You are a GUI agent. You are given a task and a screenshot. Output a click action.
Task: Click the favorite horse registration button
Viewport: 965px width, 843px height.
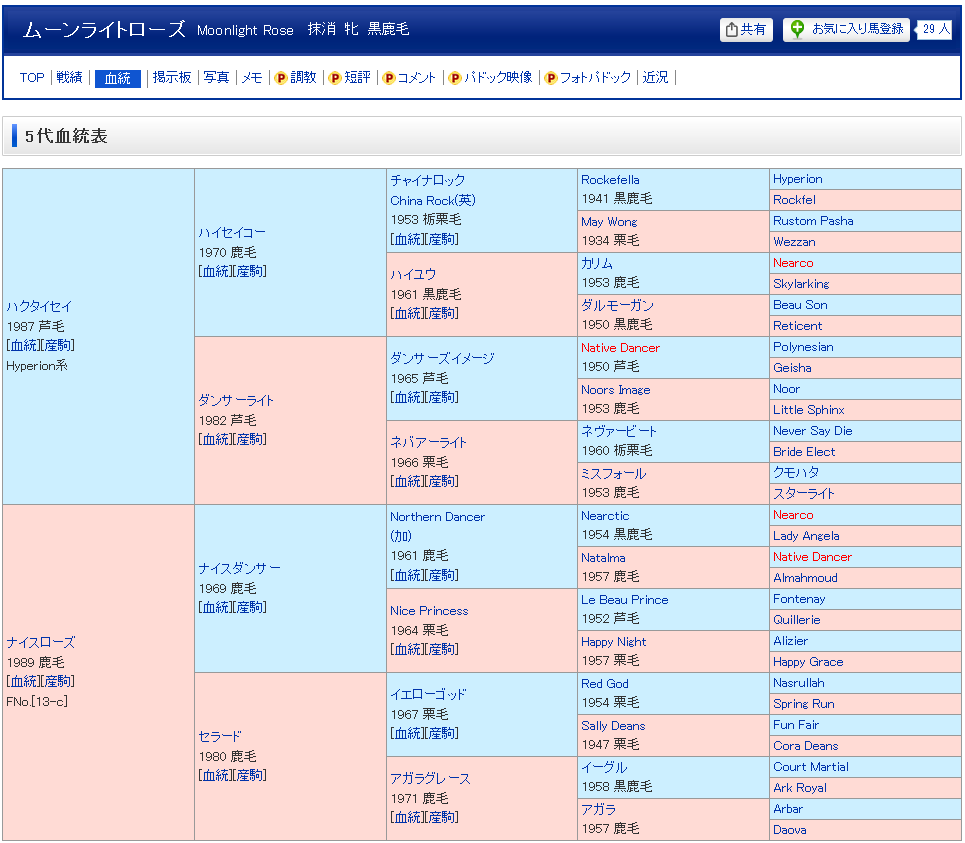point(846,30)
